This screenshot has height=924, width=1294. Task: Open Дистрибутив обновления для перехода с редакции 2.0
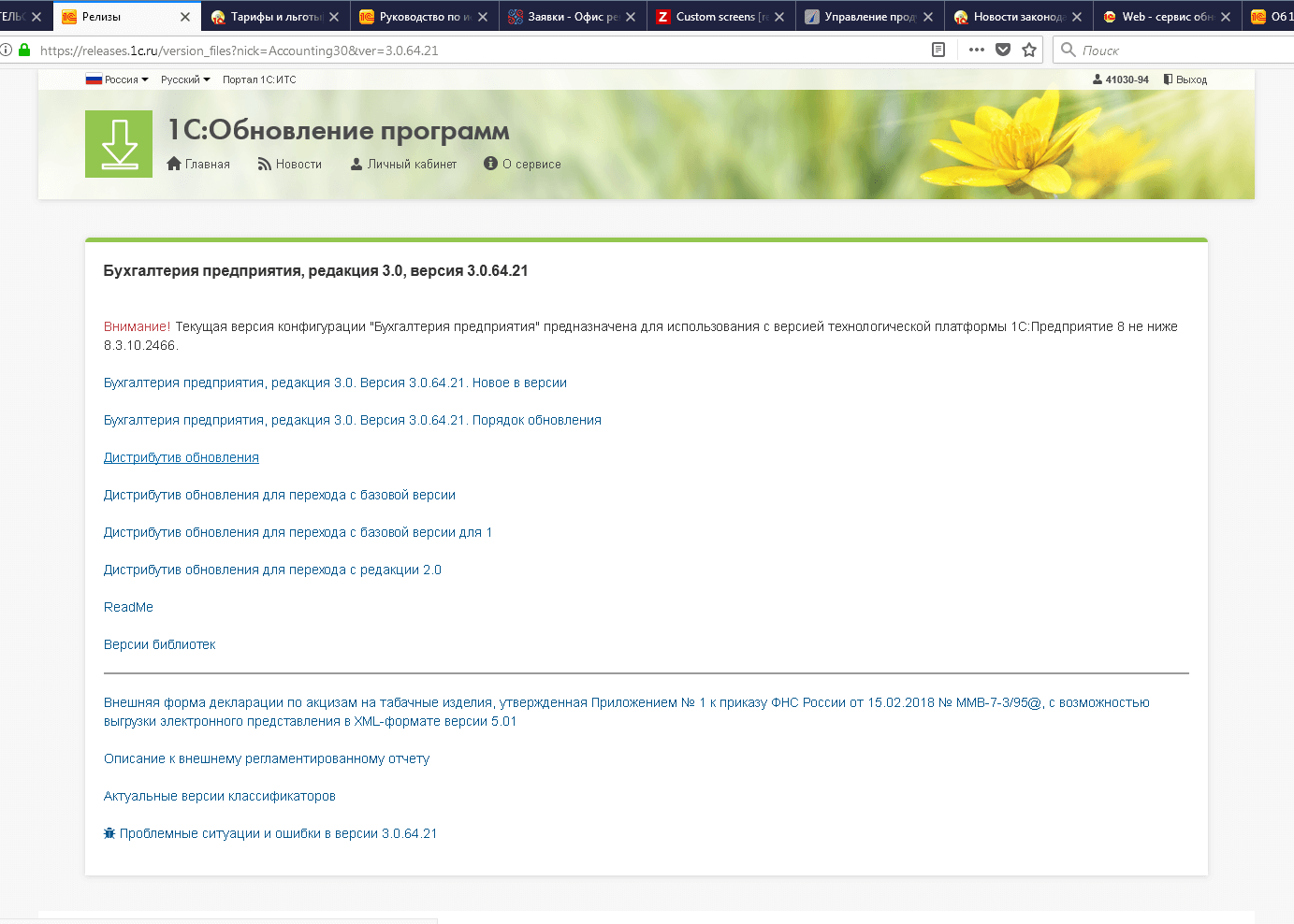(272, 570)
